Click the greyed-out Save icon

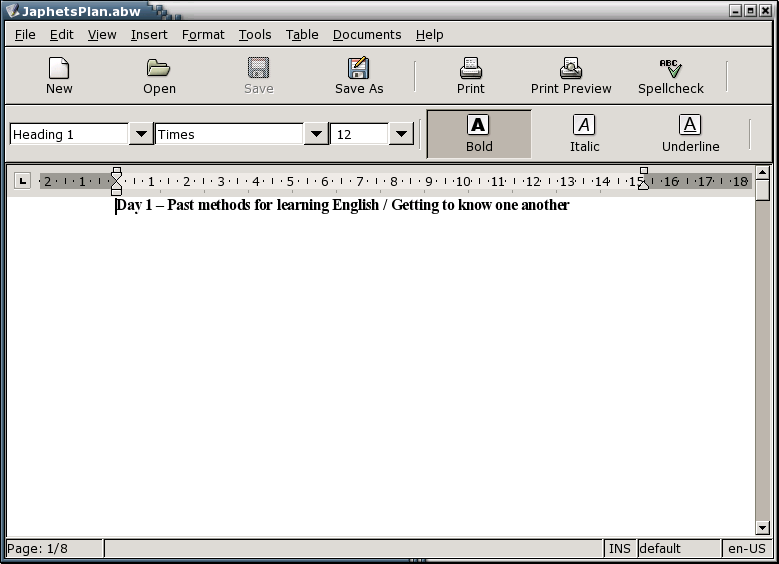258,68
